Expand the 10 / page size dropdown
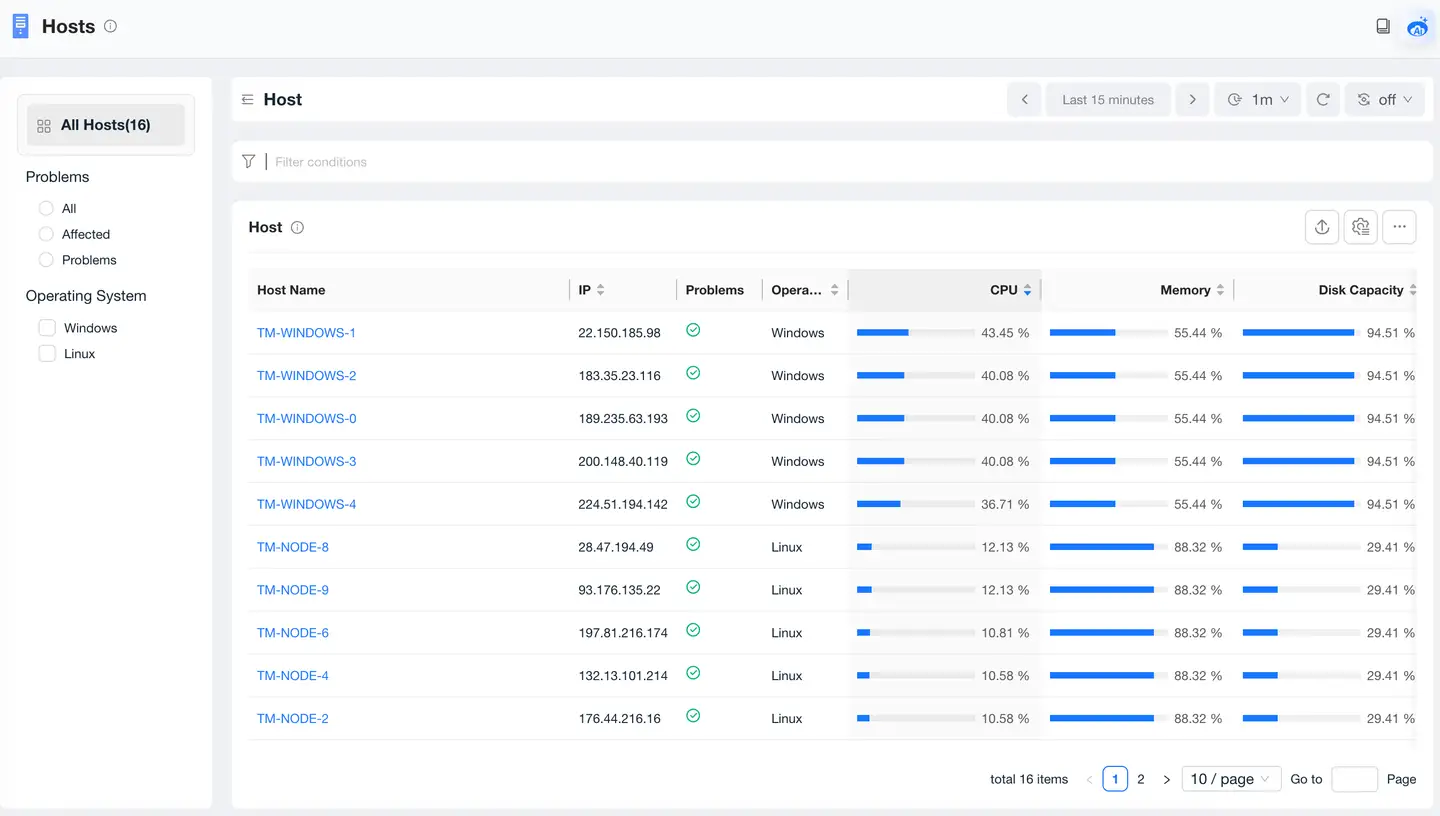 click(x=1230, y=779)
